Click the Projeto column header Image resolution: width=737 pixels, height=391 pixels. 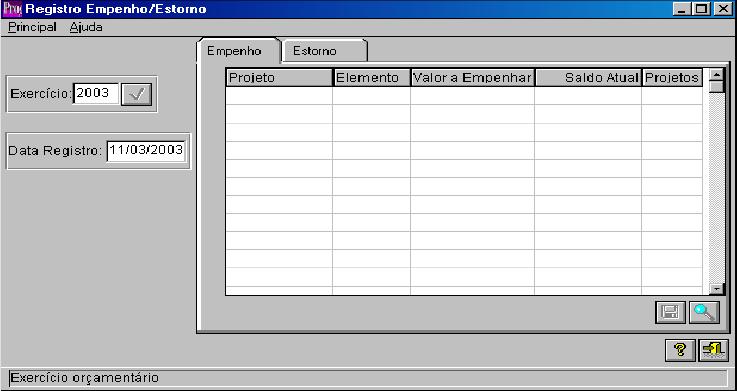pyautogui.click(x=279, y=78)
